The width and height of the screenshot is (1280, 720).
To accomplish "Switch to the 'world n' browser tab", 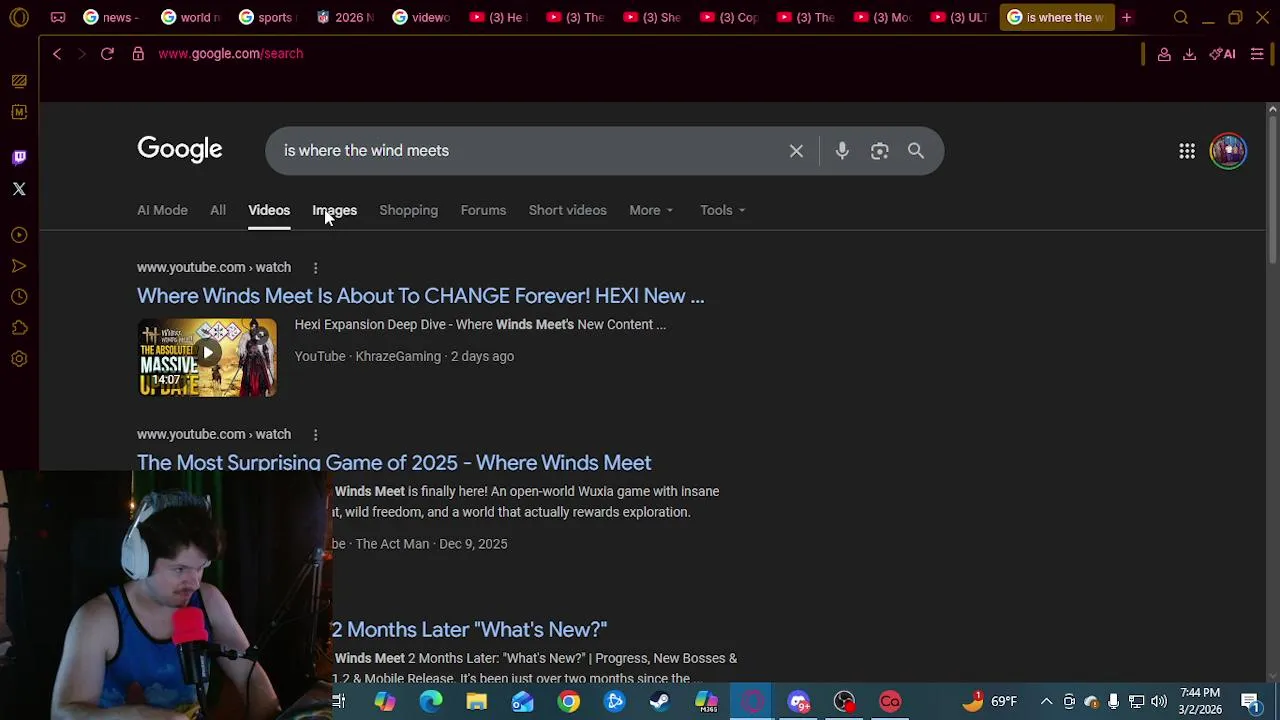I will tap(191, 17).
